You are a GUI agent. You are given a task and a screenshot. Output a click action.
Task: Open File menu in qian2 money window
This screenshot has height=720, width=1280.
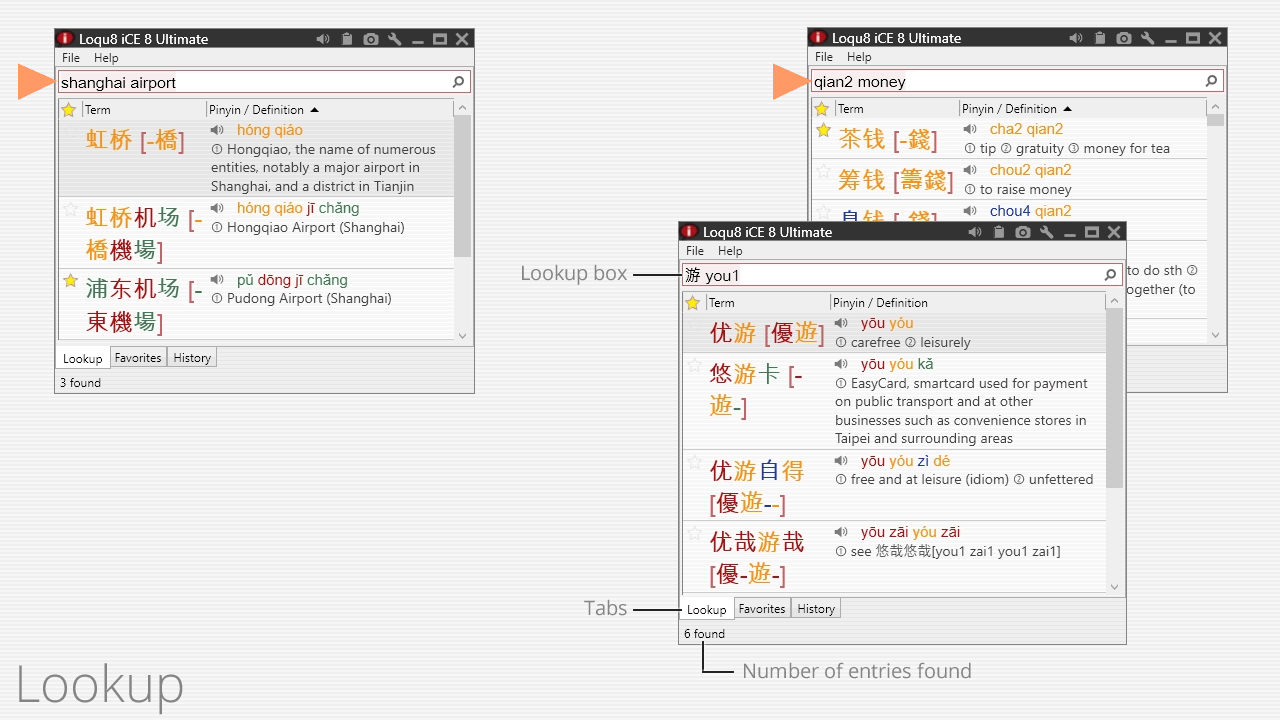(x=824, y=57)
